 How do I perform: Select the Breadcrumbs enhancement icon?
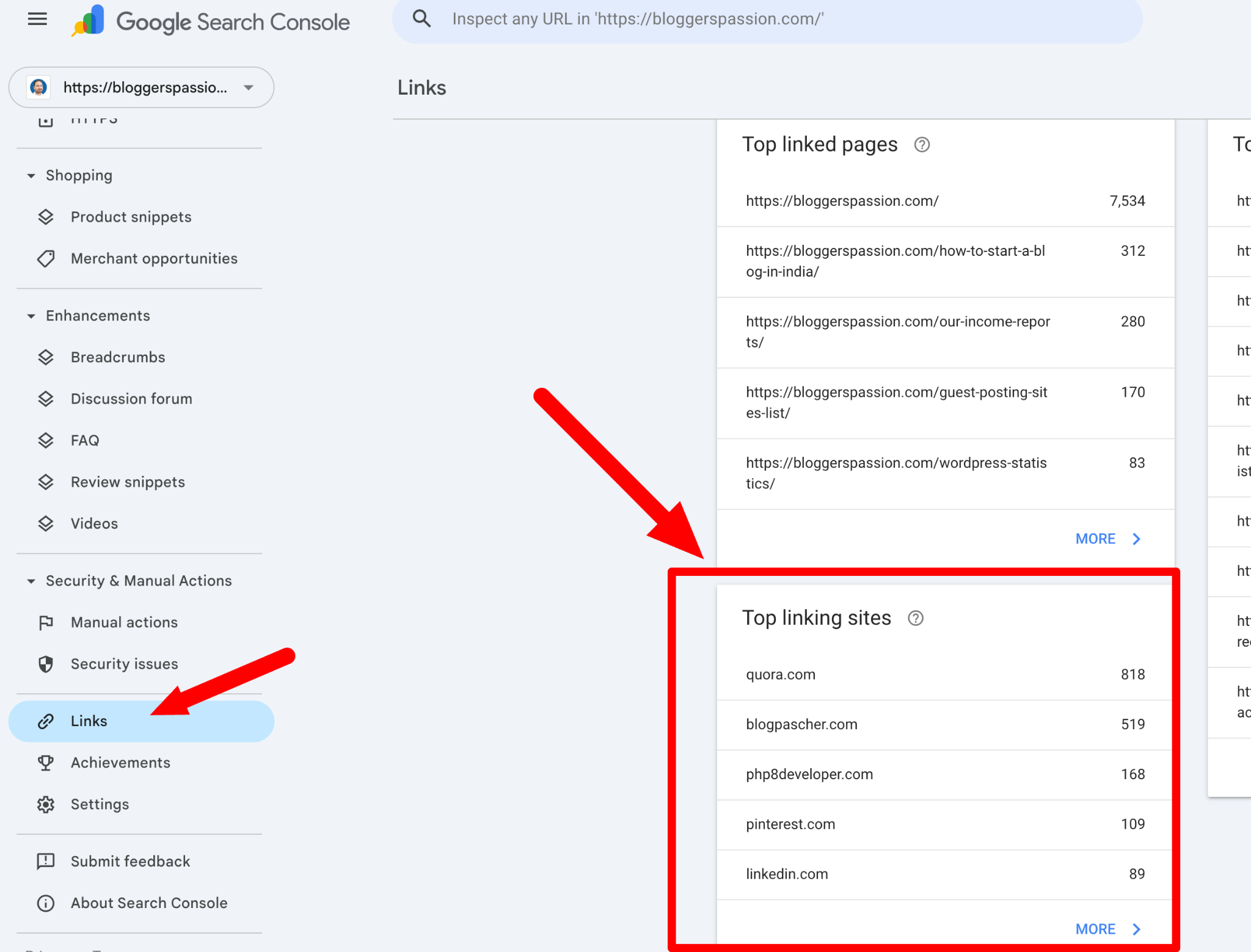tap(46, 357)
